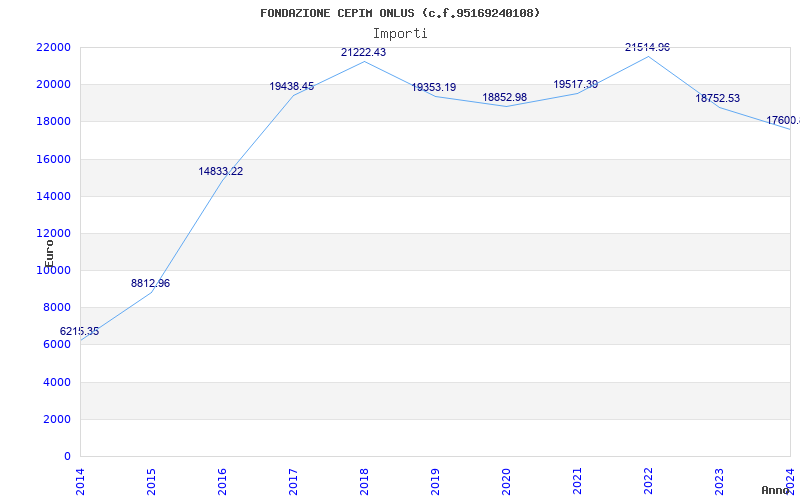Select data label 21222.43
Image resolution: width=800 pixels, height=500 pixels.
[x=363, y=53]
